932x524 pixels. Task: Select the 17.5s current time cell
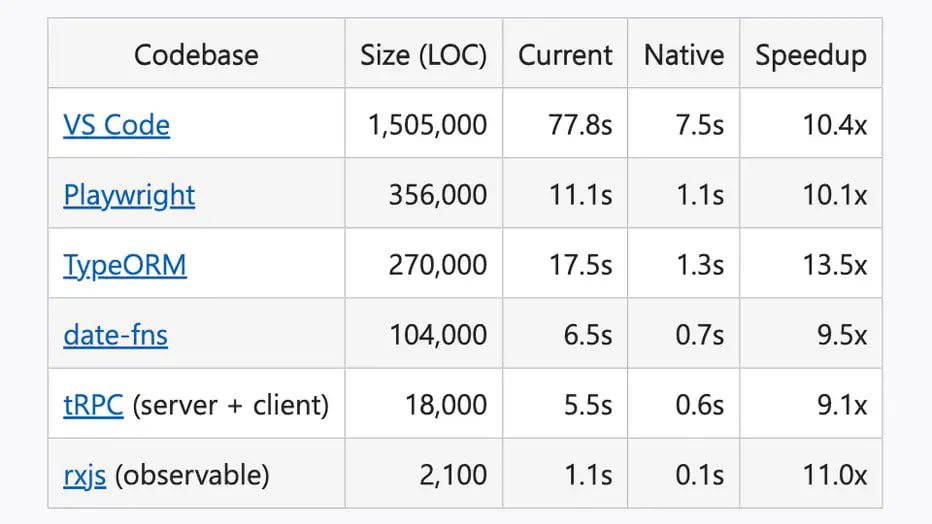click(565, 264)
